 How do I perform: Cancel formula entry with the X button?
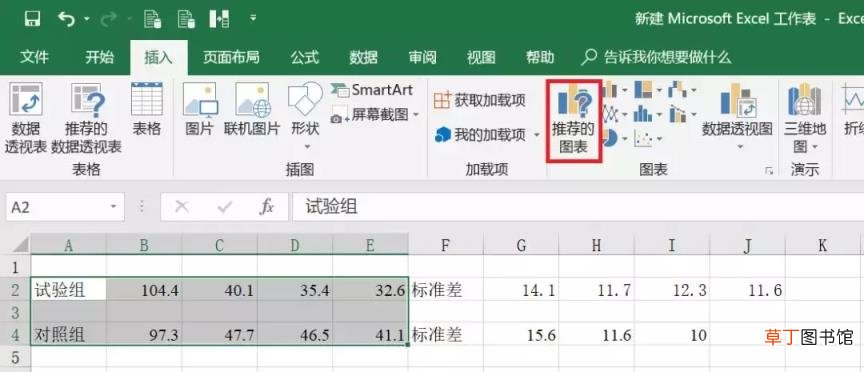point(182,207)
